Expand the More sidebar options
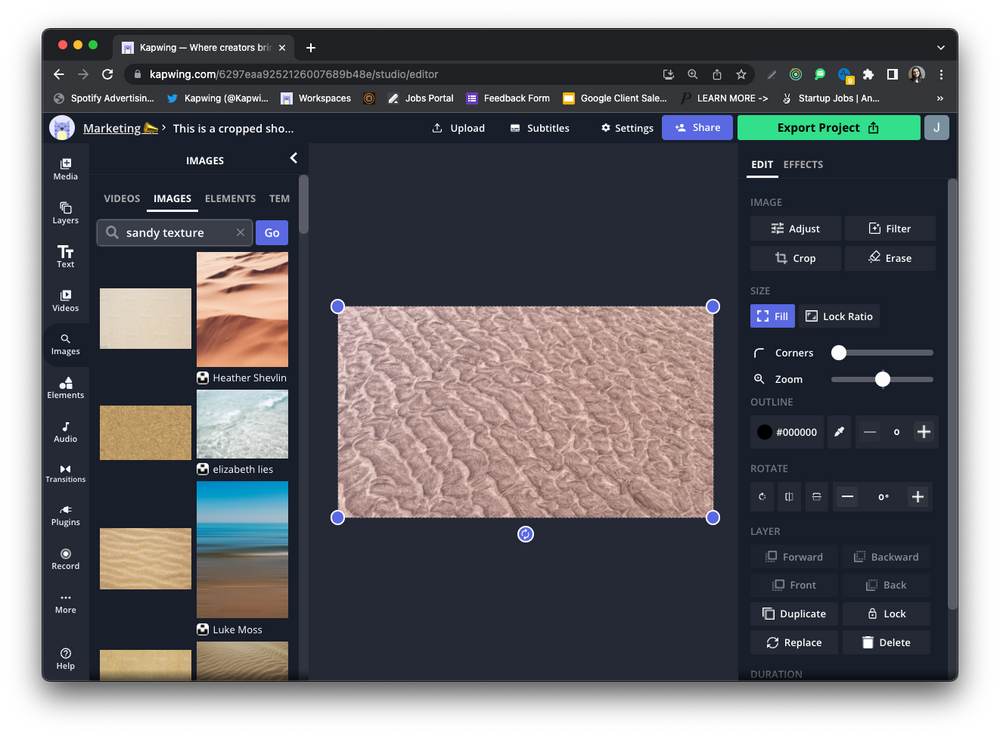 click(x=65, y=602)
